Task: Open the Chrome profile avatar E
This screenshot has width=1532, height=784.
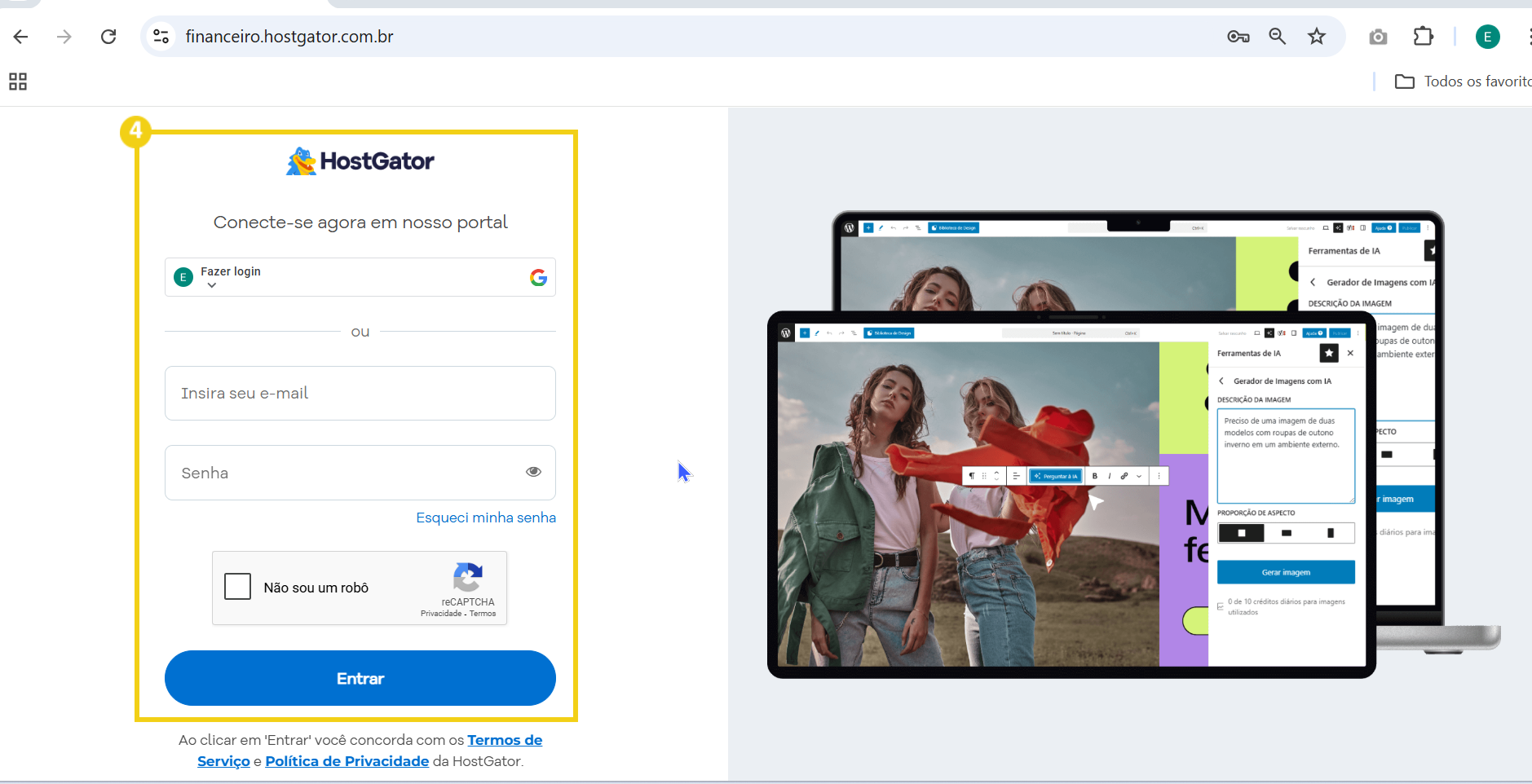Action: (x=1488, y=37)
